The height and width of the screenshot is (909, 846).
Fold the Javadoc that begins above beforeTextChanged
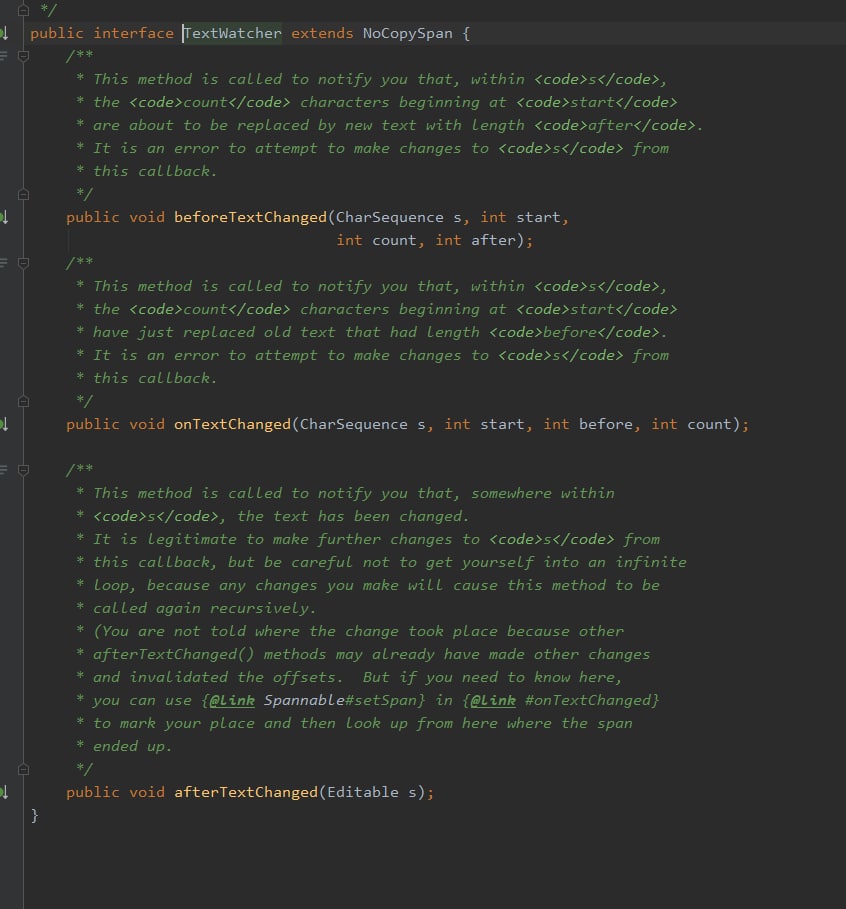[x=23, y=56]
